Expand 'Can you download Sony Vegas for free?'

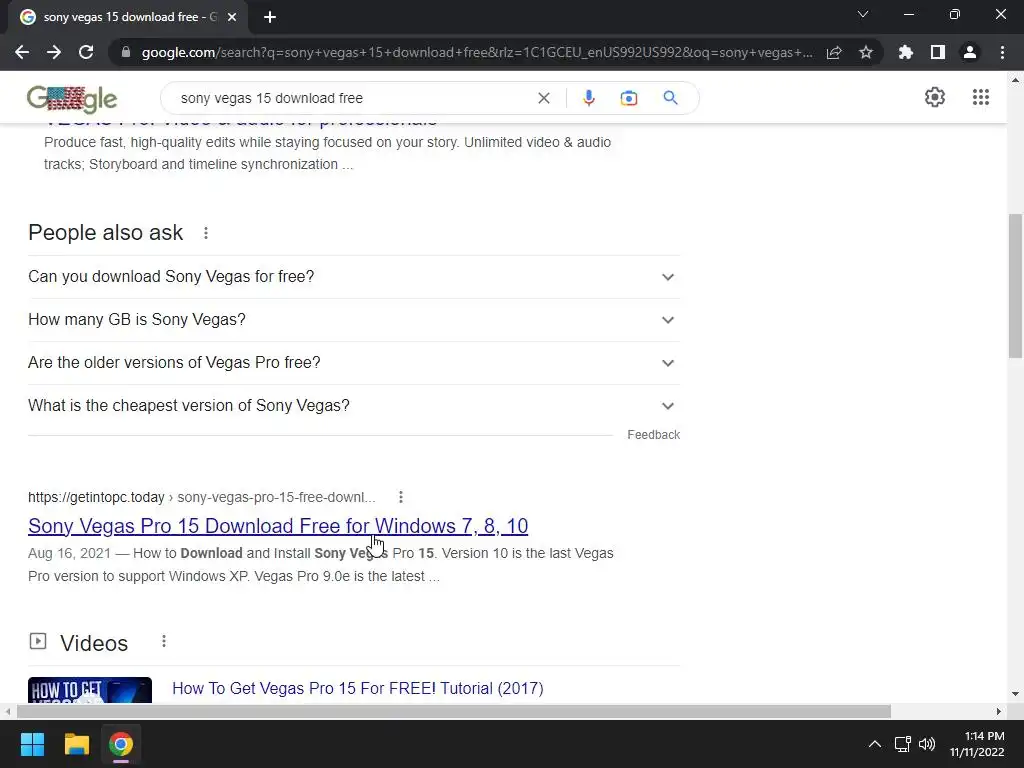(x=354, y=277)
